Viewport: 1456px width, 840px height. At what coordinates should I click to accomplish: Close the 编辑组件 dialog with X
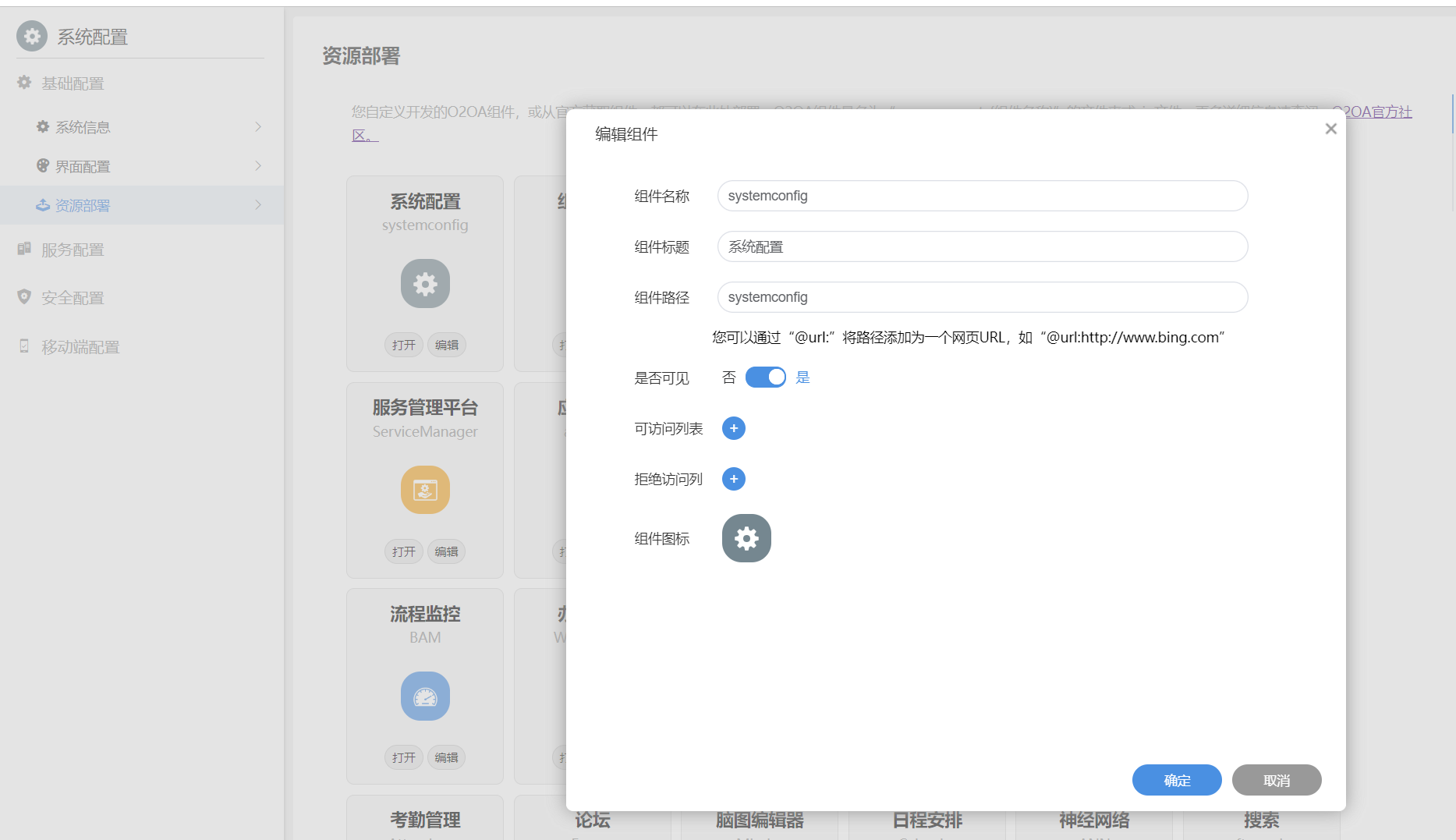pyautogui.click(x=1330, y=129)
